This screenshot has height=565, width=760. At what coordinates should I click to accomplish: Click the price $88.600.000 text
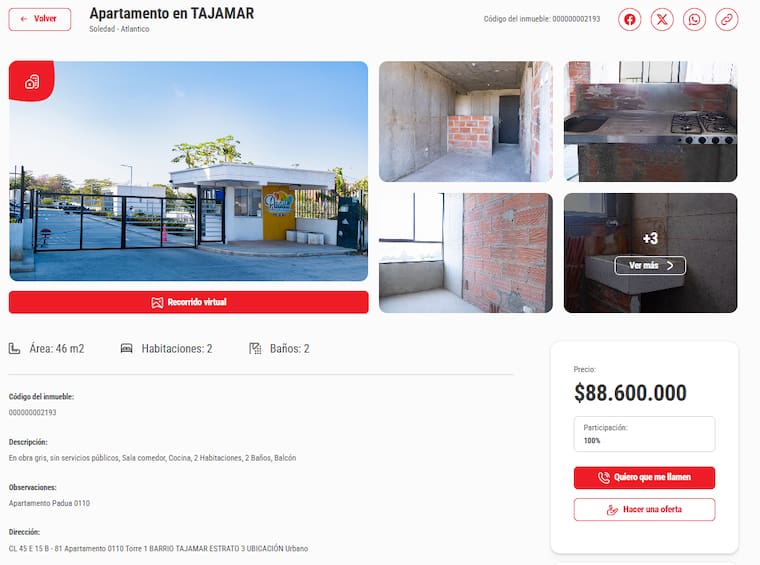coord(630,393)
